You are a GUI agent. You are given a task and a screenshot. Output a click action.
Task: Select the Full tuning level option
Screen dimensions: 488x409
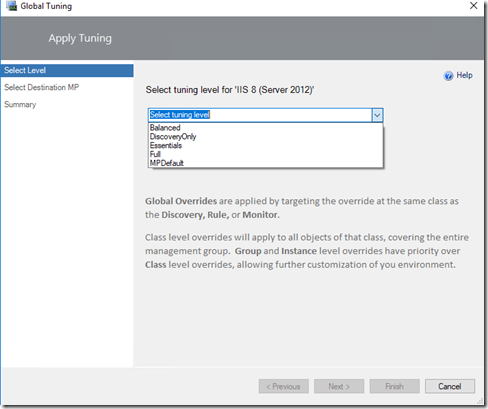tap(266, 154)
